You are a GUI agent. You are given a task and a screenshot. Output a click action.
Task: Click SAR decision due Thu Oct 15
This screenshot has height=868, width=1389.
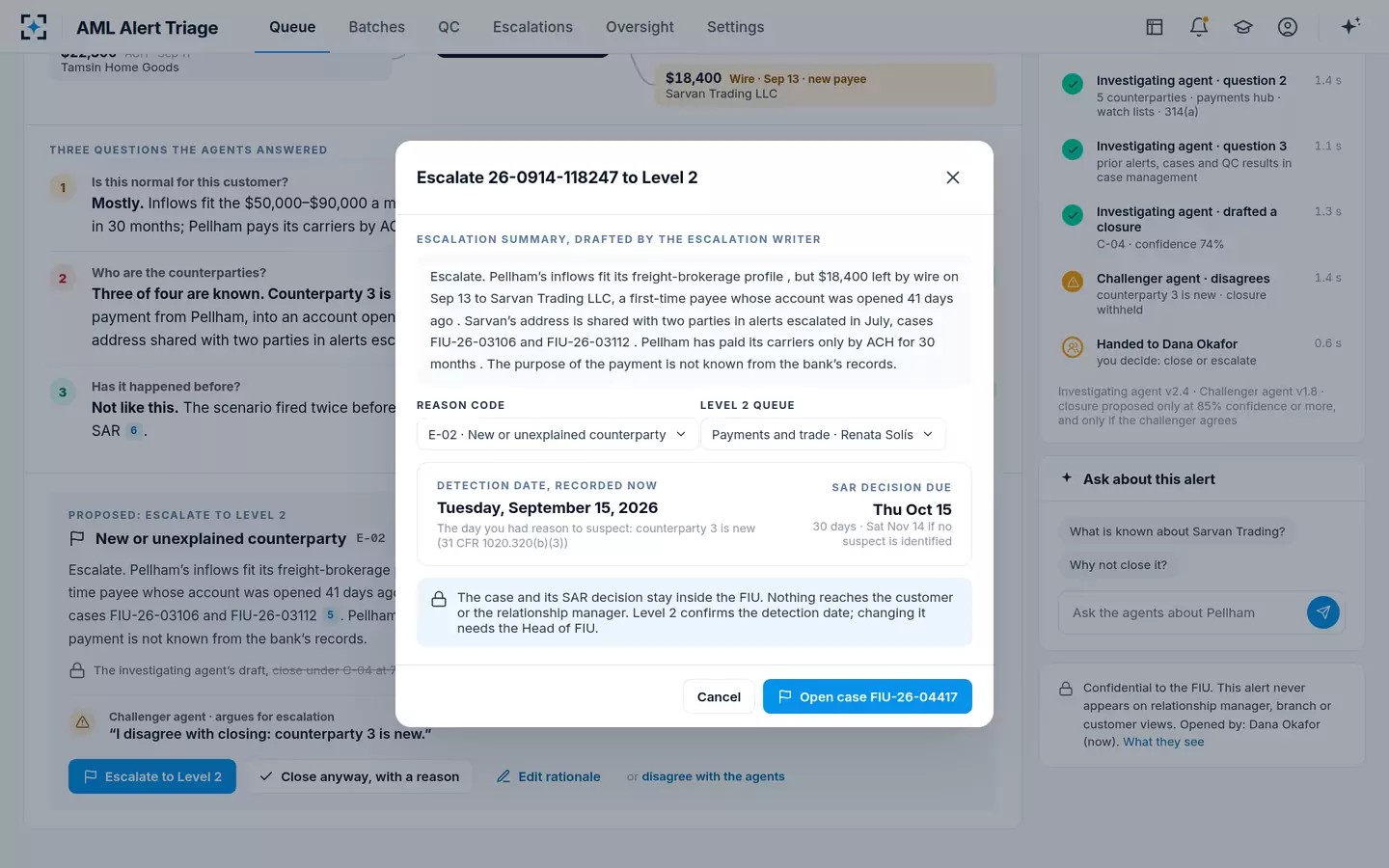point(912,509)
